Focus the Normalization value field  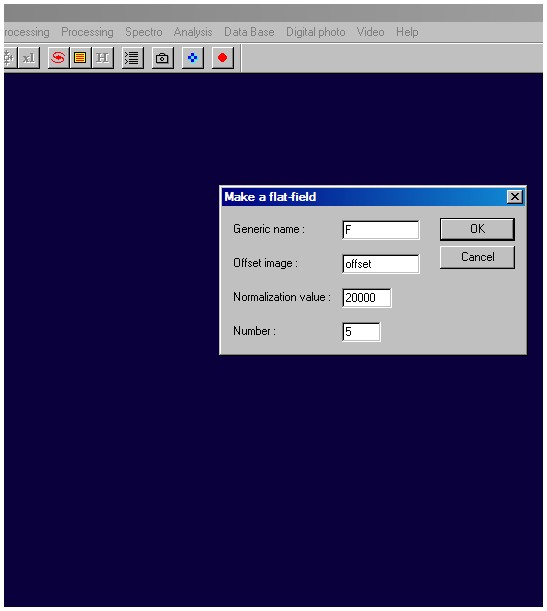pyautogui.click(x=367, y=298)
